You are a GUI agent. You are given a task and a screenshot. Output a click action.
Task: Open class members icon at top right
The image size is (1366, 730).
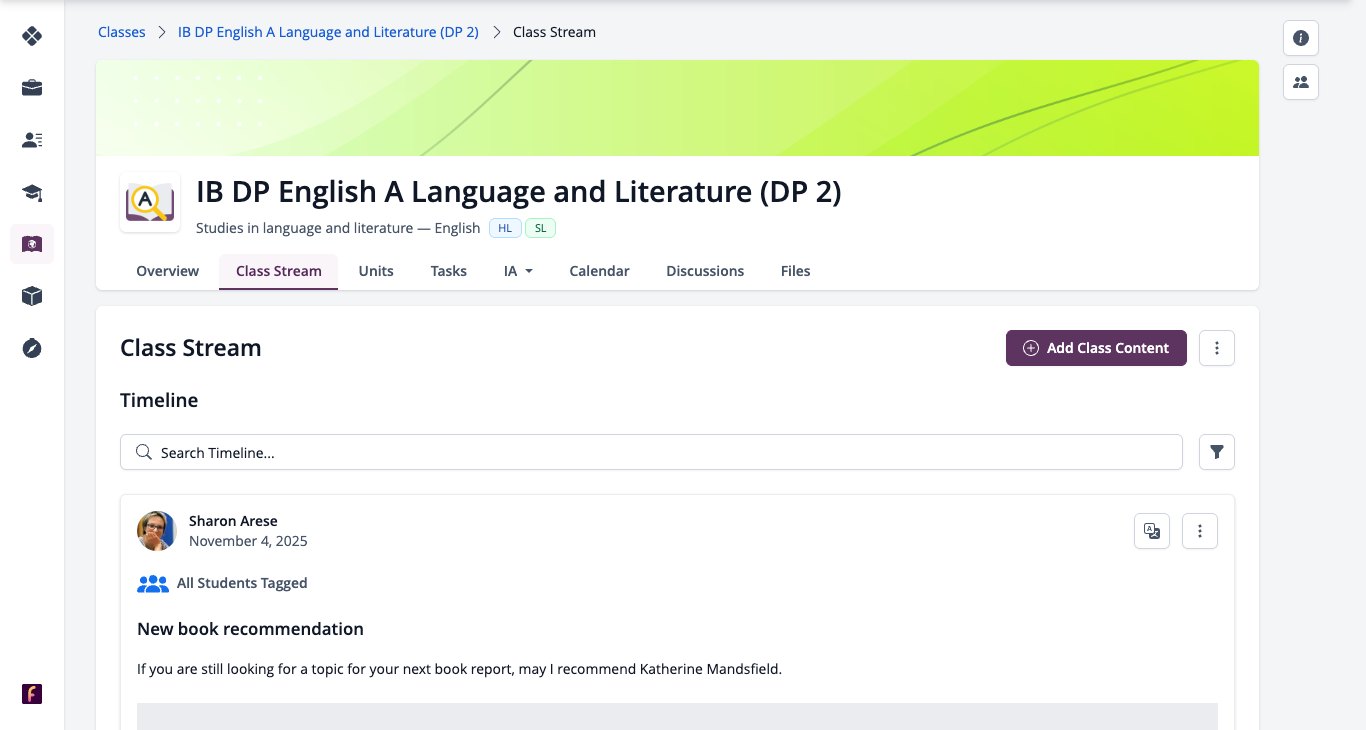tap(1301, 82)
